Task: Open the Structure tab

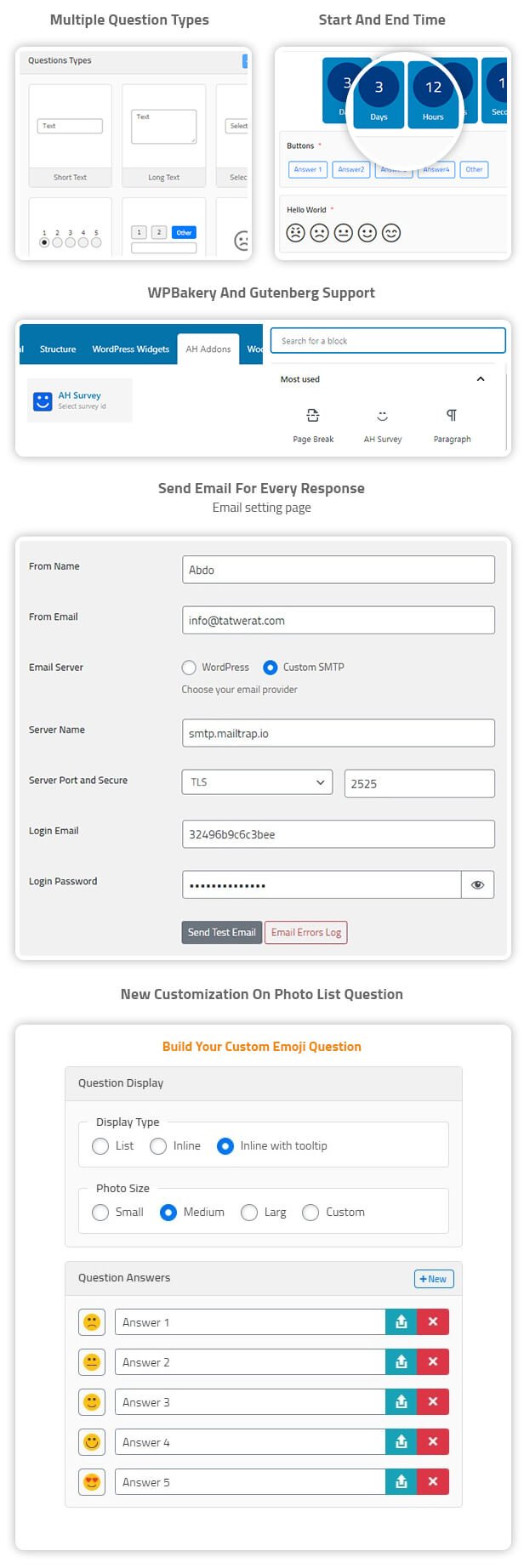Action: [58, 349]
